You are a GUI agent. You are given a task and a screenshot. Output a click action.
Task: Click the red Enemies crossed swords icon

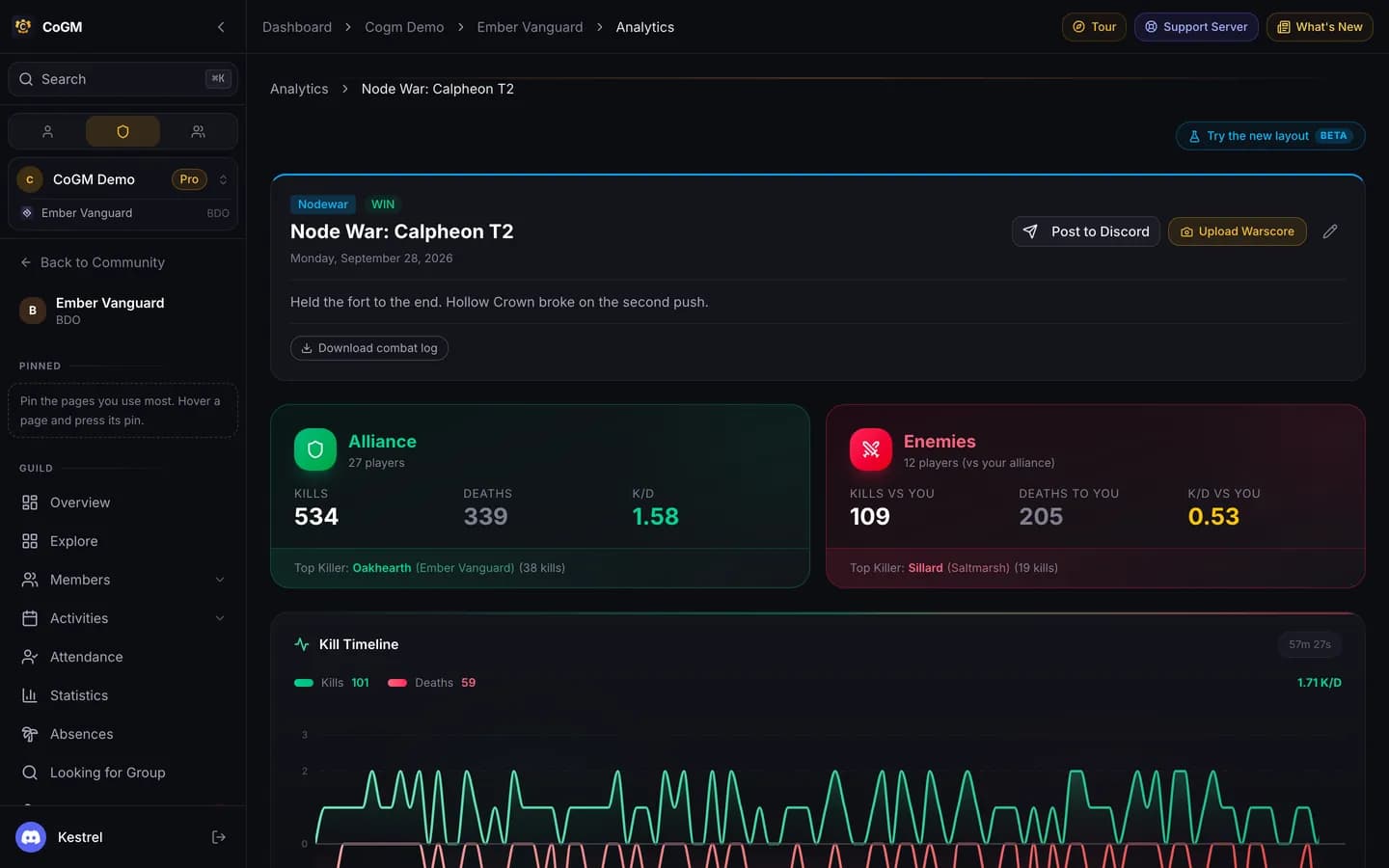pos(871,449)
